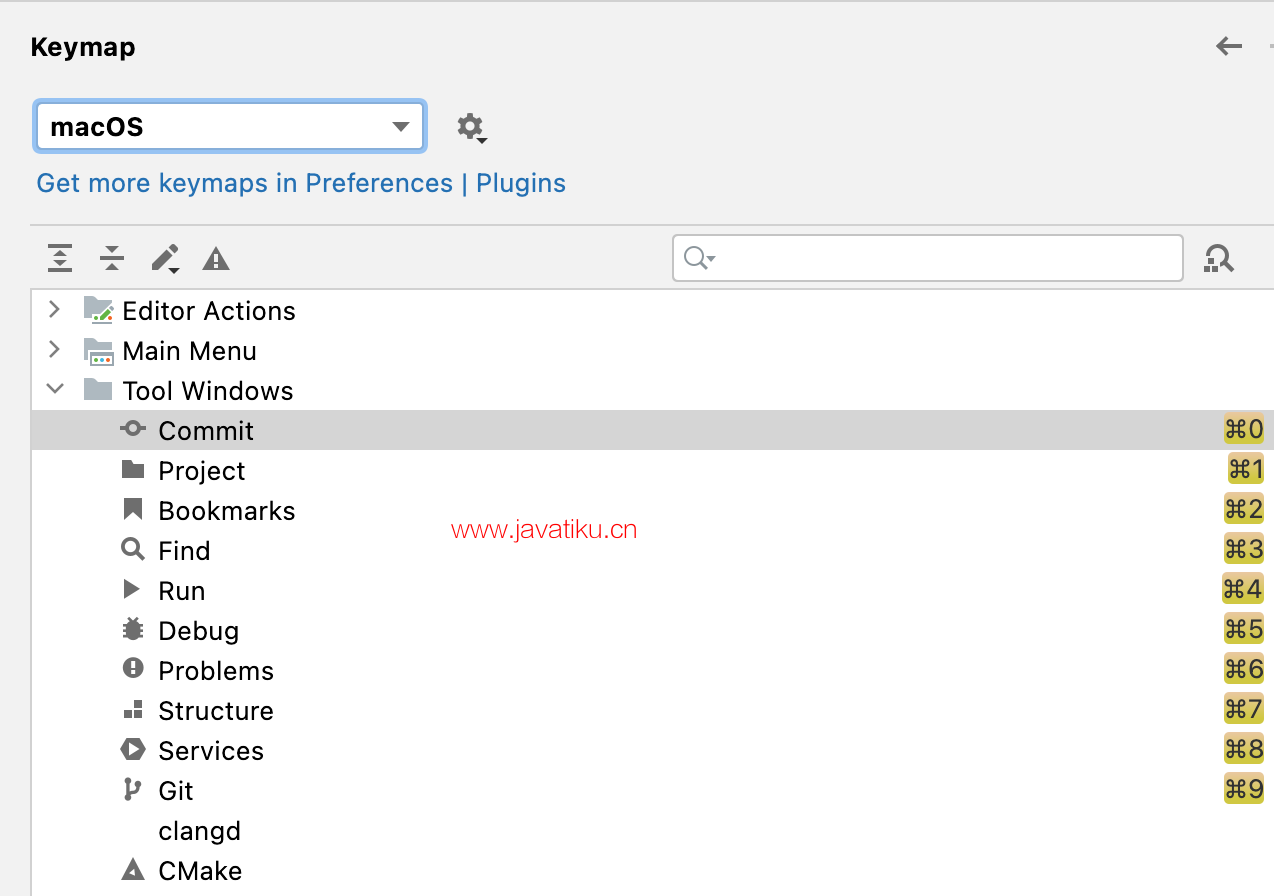
Task: Expand the Editor Actions group
Action: [x=54, y=310]
